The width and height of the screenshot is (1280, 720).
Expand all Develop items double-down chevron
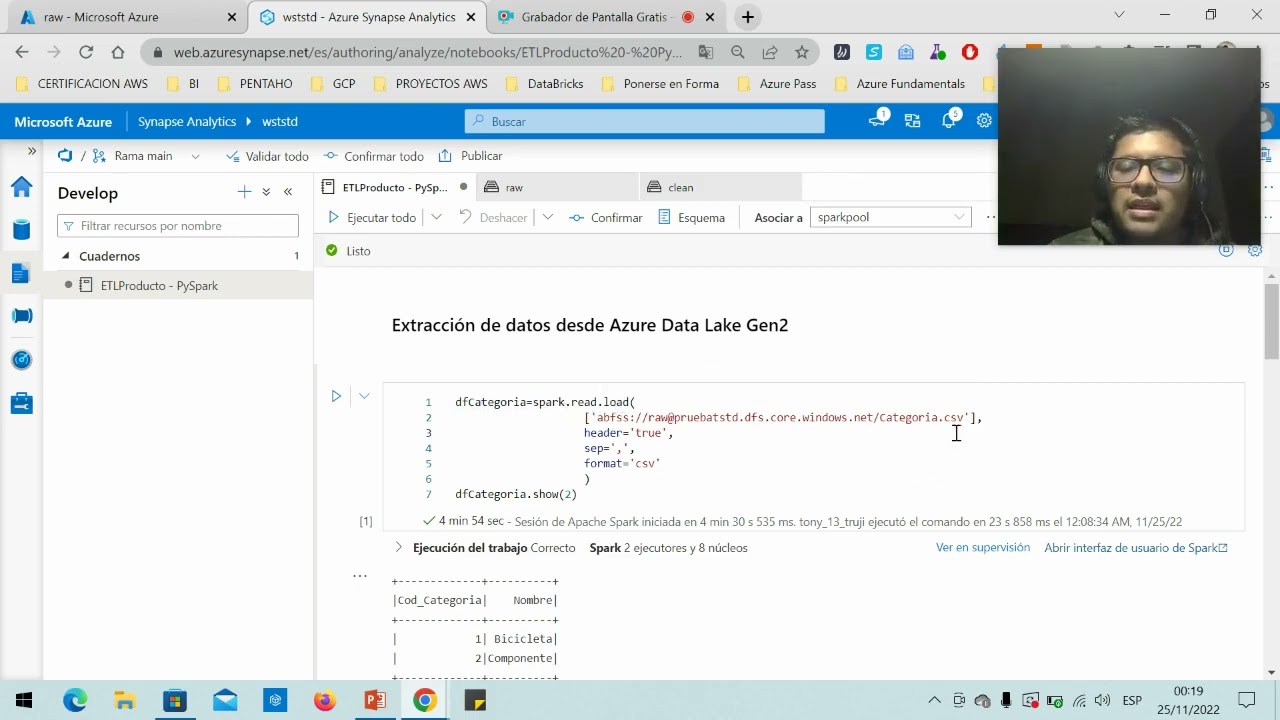266,192
